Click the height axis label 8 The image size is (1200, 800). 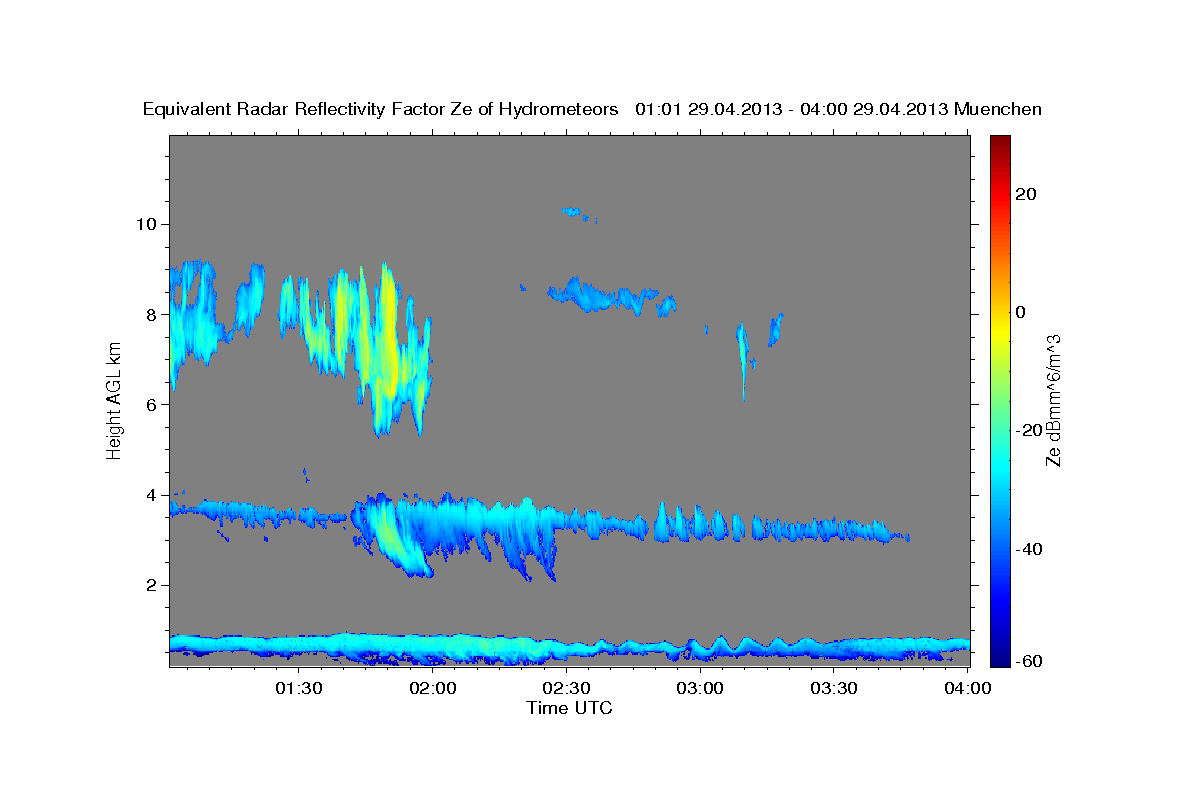(x=153, y=314)
